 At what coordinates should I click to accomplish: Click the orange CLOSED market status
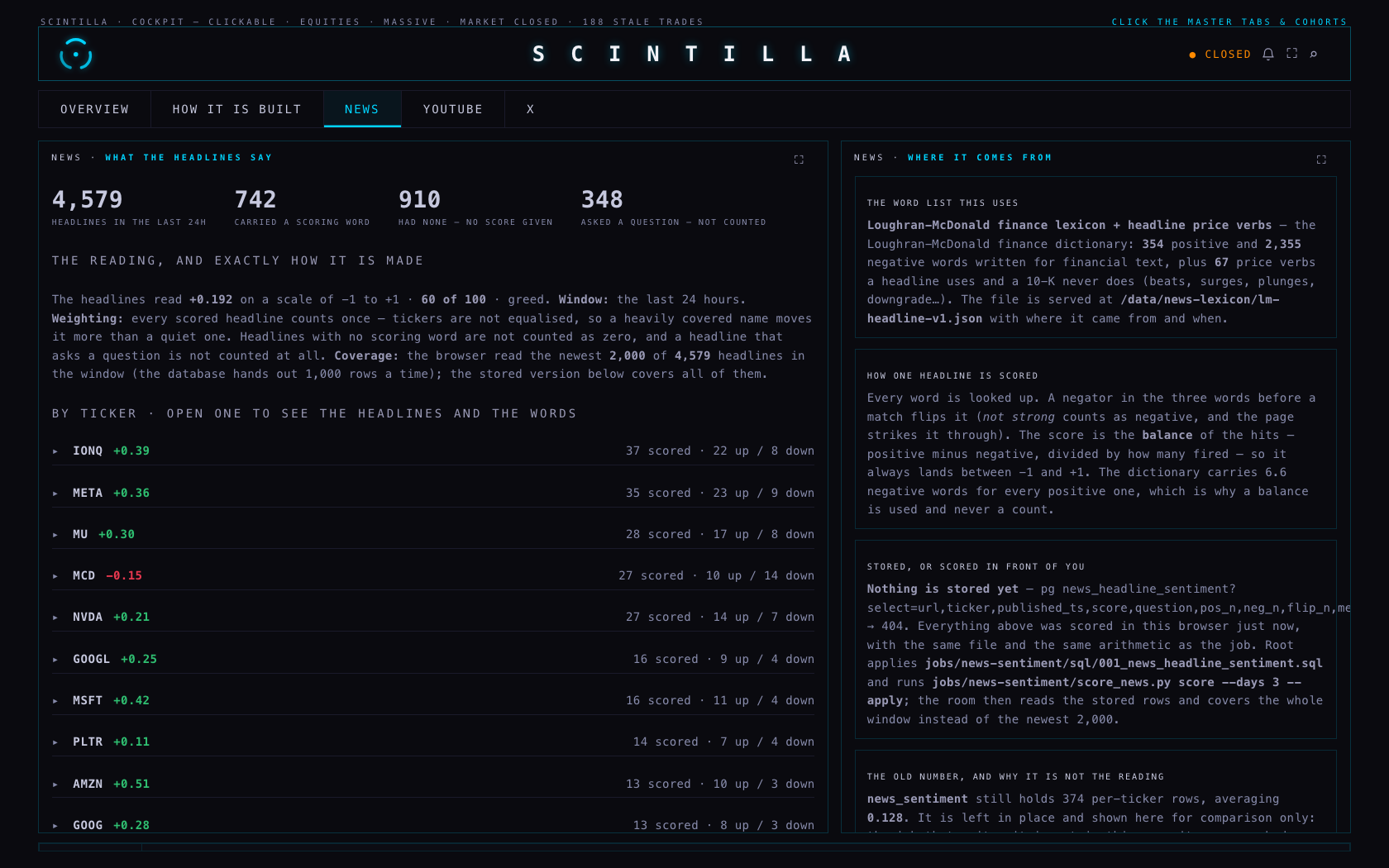[1220, 55]
